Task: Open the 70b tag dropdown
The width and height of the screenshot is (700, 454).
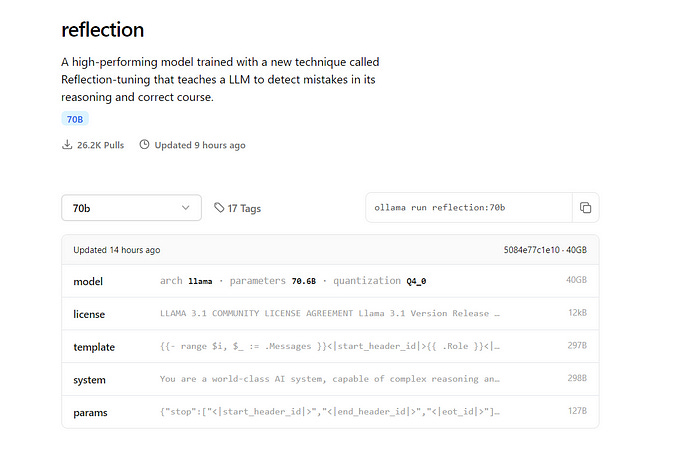Action: [131, 208]
